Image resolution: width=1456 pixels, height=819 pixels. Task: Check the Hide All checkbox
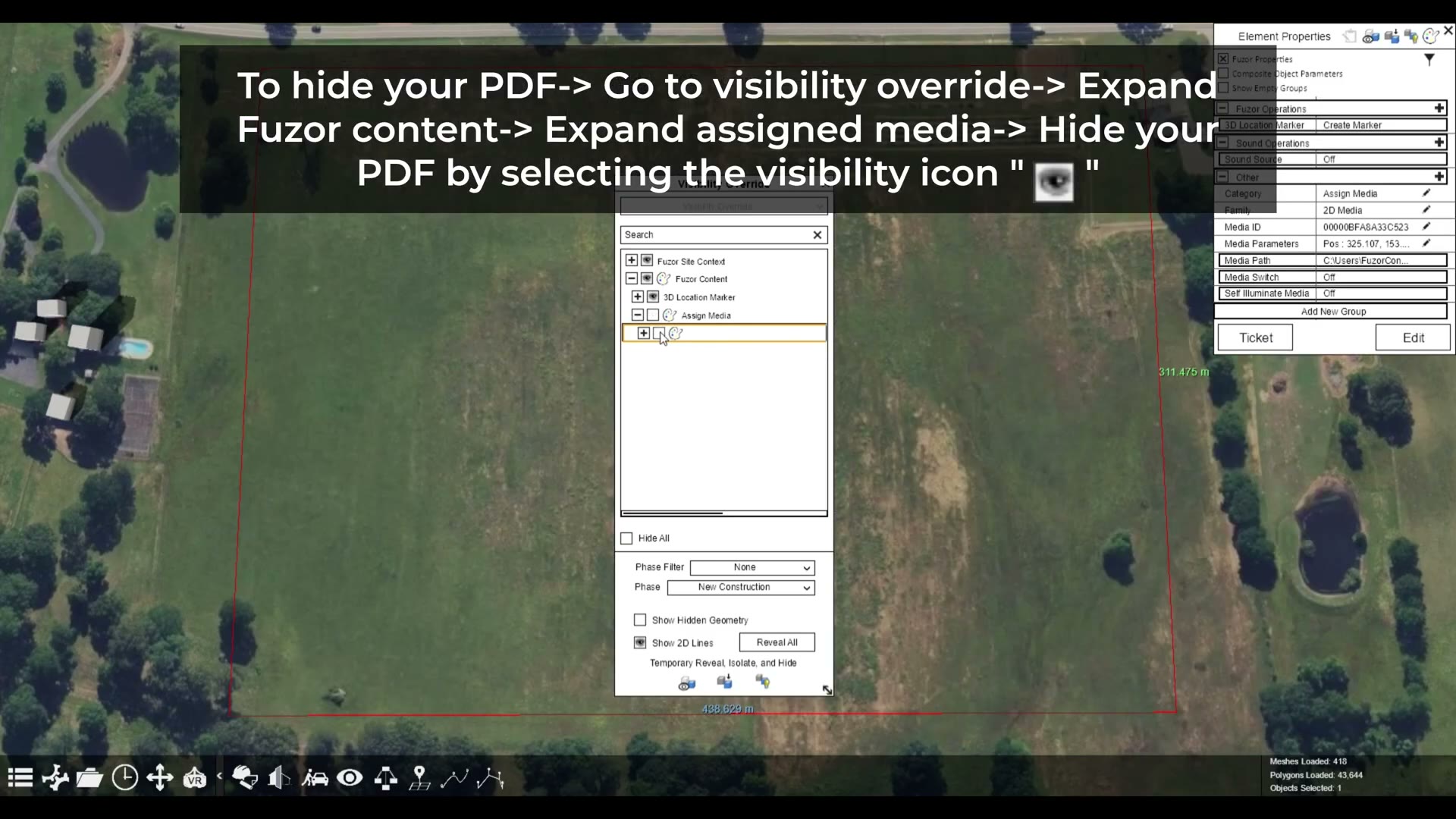tap(626, 538)
